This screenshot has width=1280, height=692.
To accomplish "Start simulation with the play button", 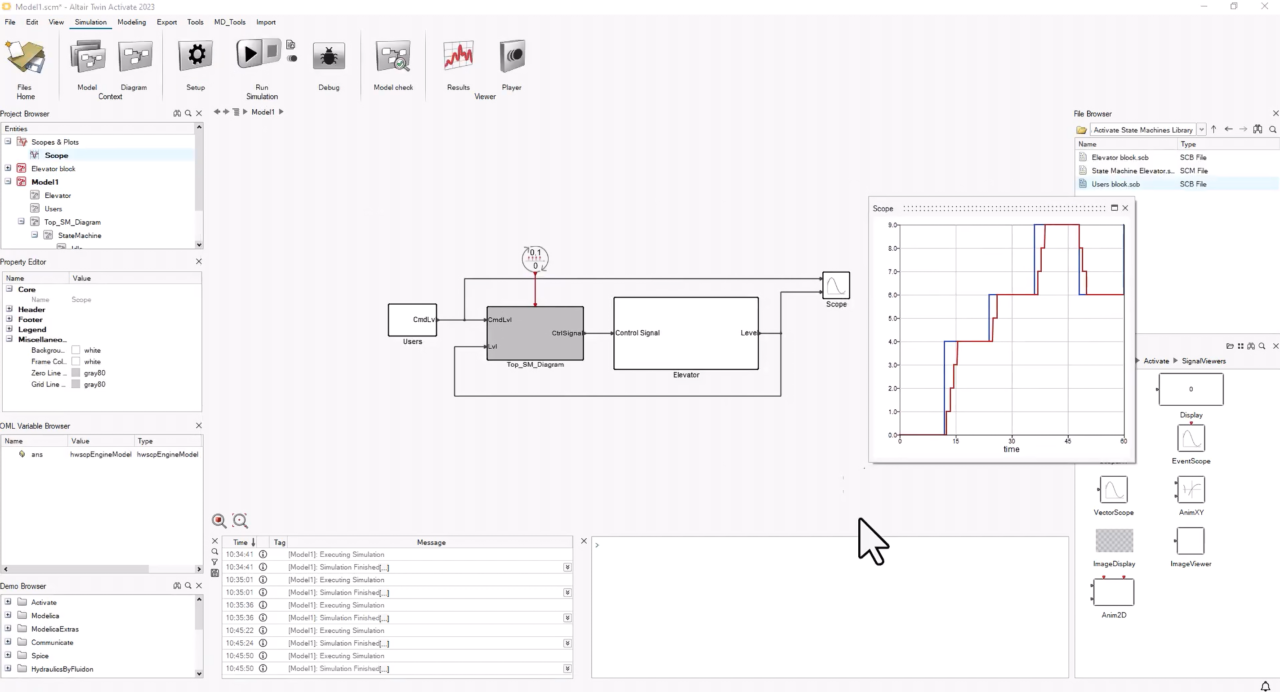I will (249, 53).
